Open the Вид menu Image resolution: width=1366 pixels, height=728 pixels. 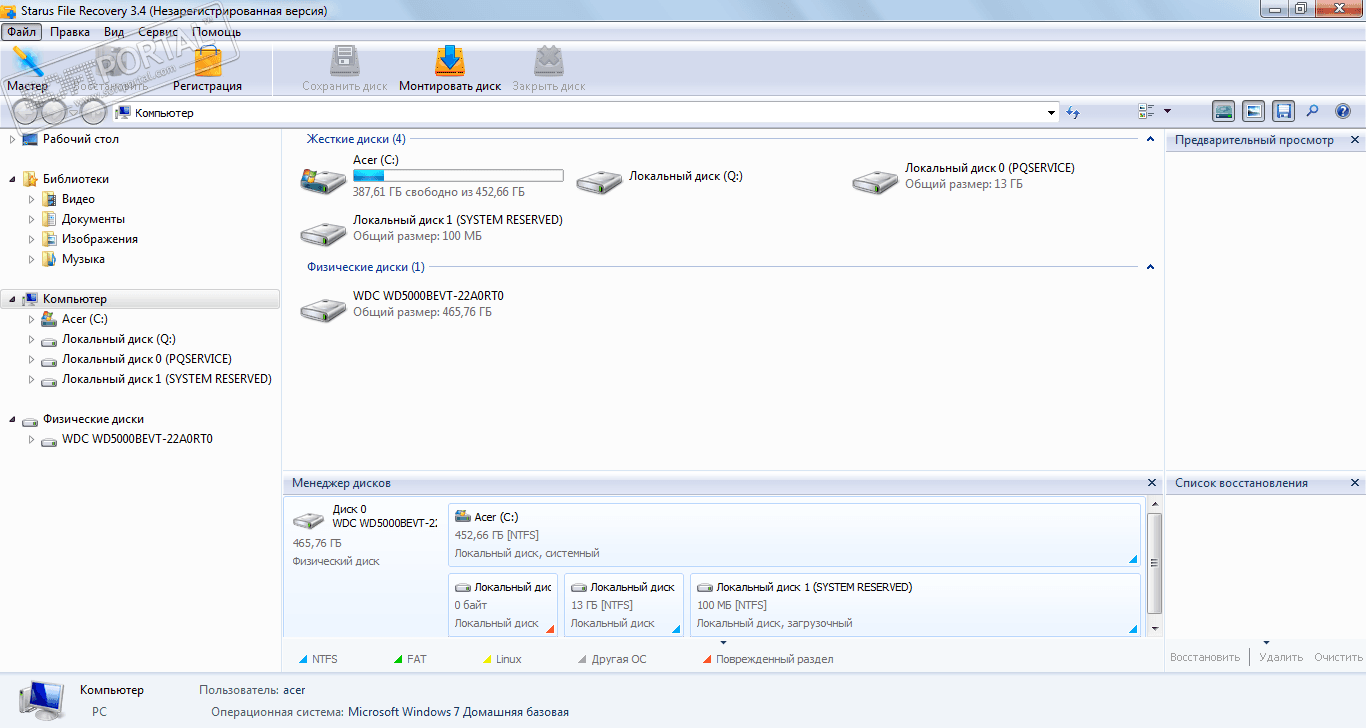[x=114, y=32]
